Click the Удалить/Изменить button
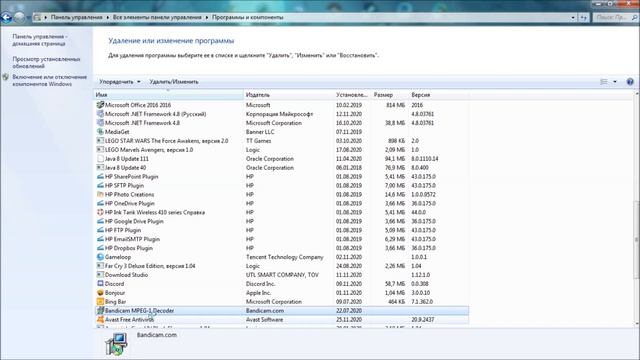Image resolution: width=640 pixels, height=360 pixels. click(x=174, y=82)
